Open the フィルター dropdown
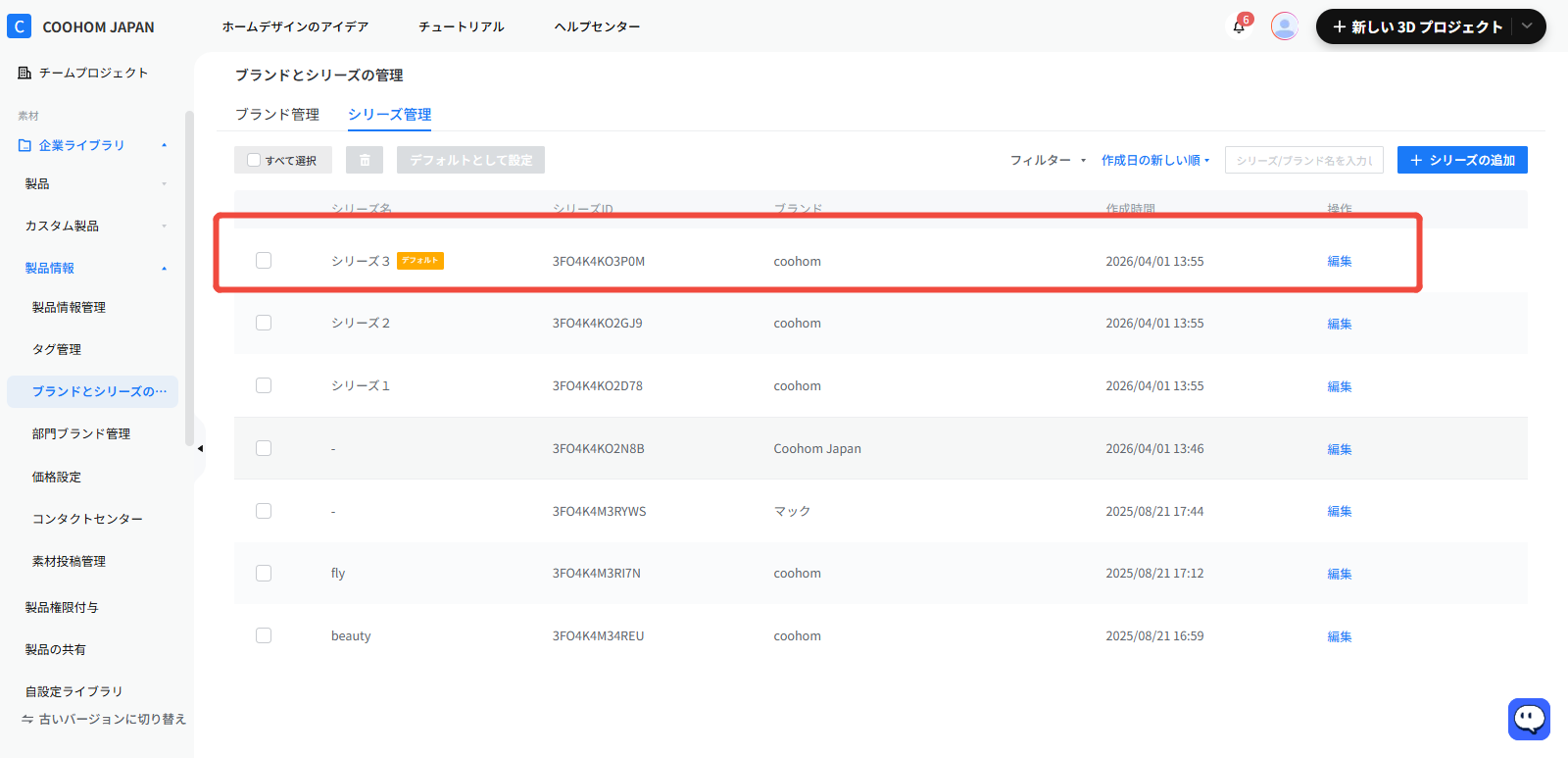The height and width of the screenshot is (758, 1568). [x=1048, y=160]
